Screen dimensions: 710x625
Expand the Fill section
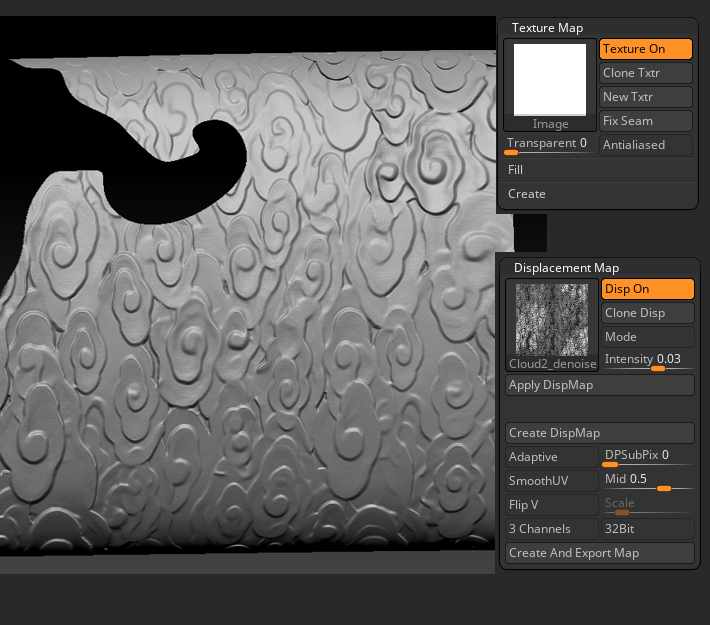click(598, 170)
